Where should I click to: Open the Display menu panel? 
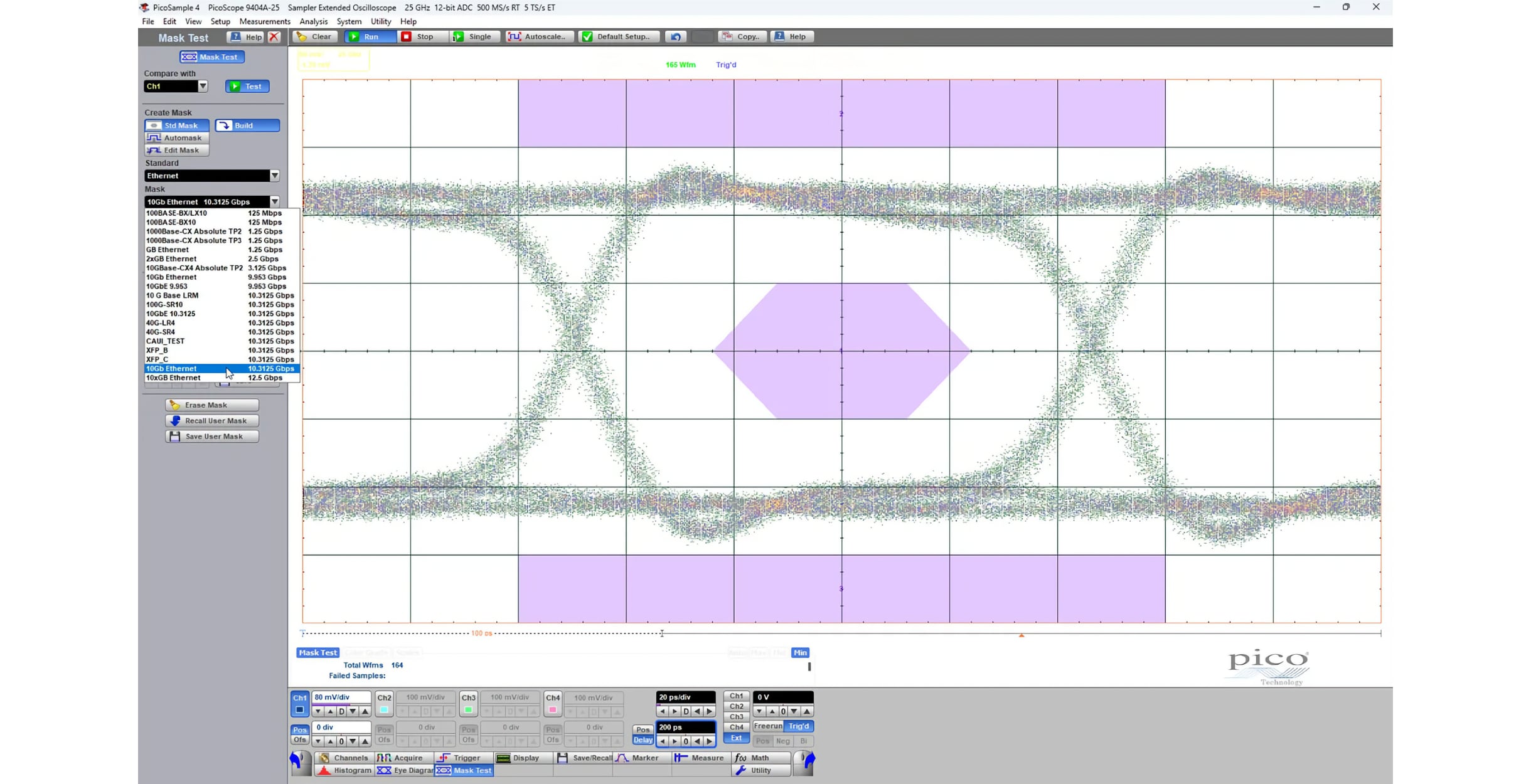pyautogui.click(x=522, y=758)
